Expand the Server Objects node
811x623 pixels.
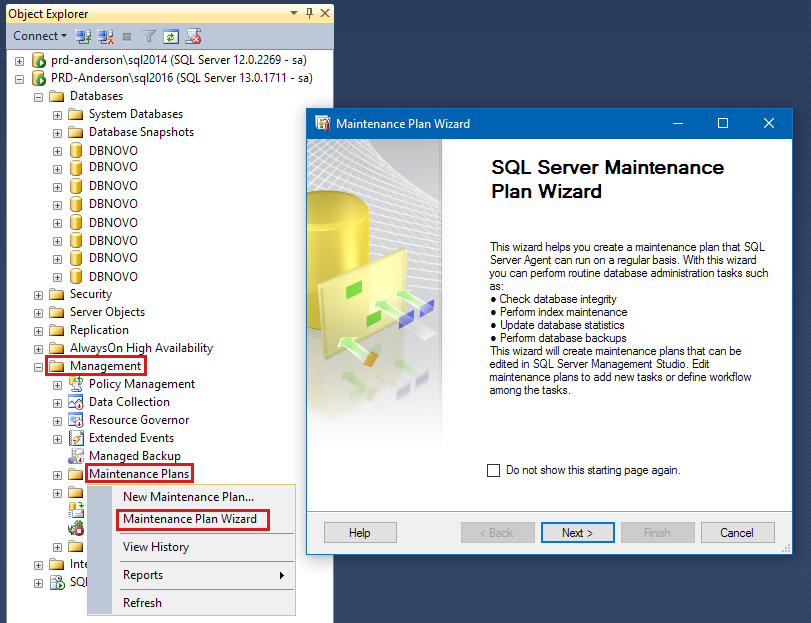[x=38, y=313]
